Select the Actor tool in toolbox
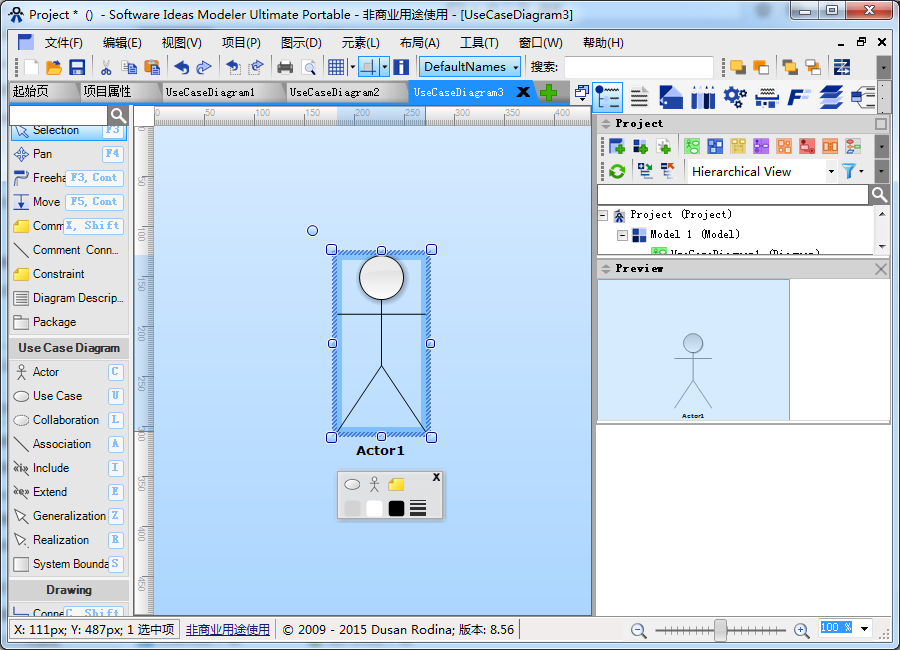 point(45,372)
